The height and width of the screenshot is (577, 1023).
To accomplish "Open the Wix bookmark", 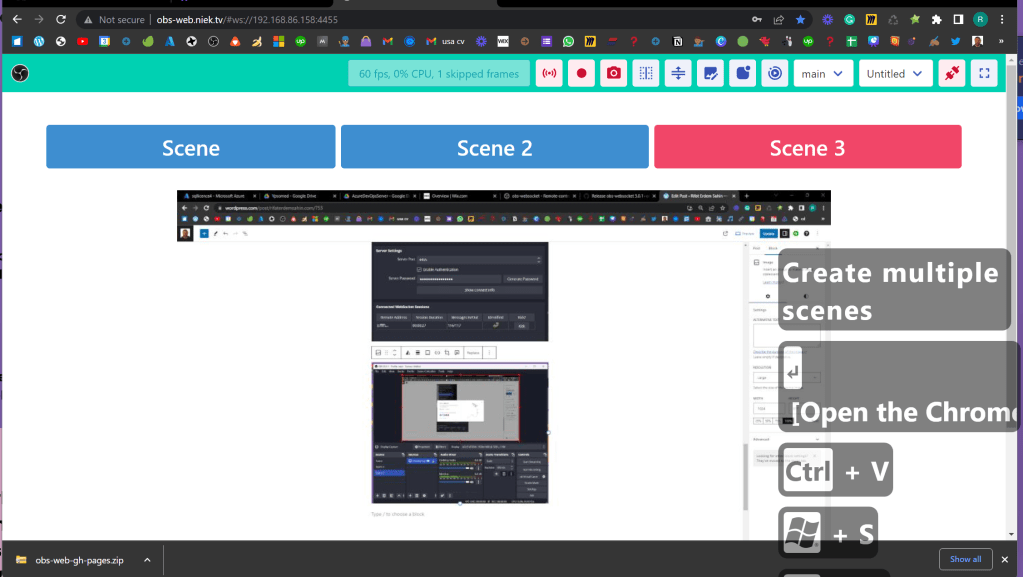I will point(503,41).
